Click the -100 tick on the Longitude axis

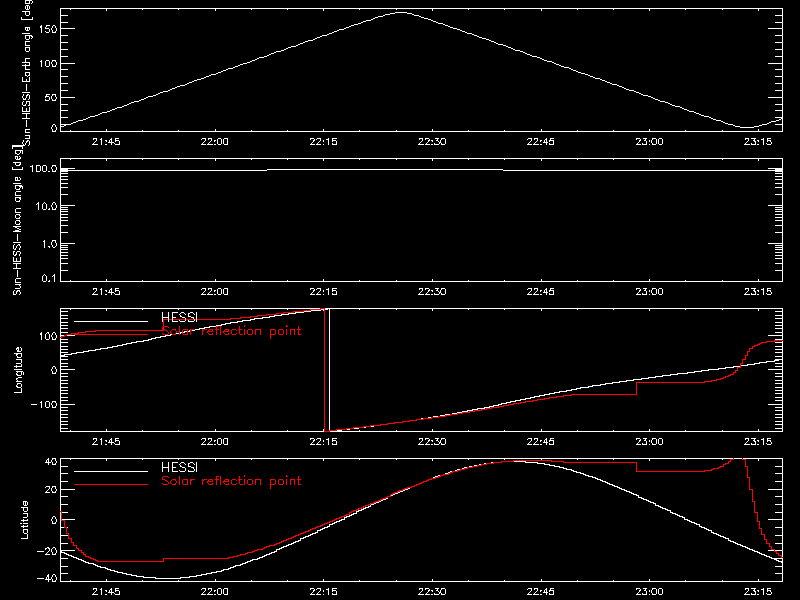[x=44, y=404]
